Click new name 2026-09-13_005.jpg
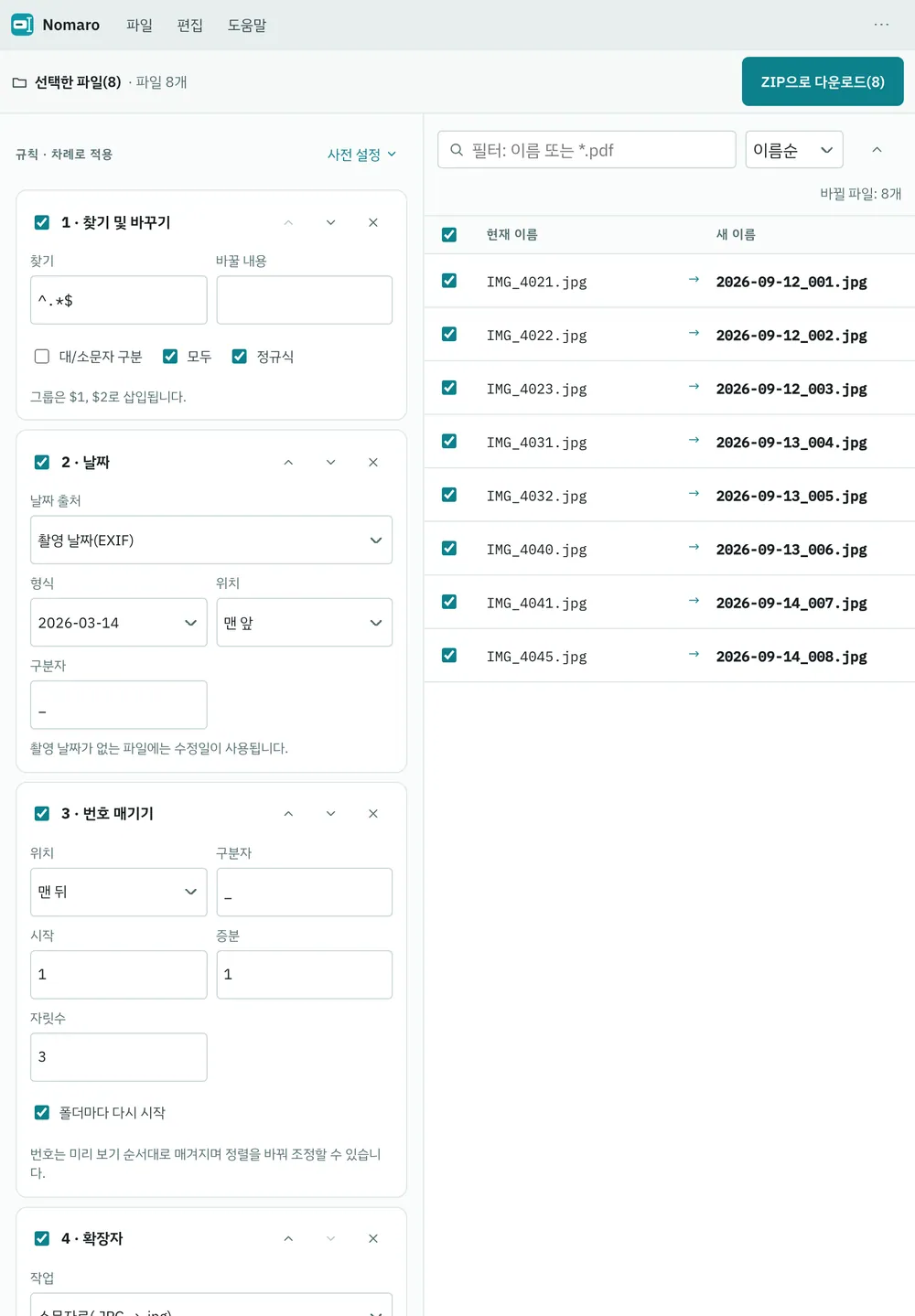 [791, 496]
